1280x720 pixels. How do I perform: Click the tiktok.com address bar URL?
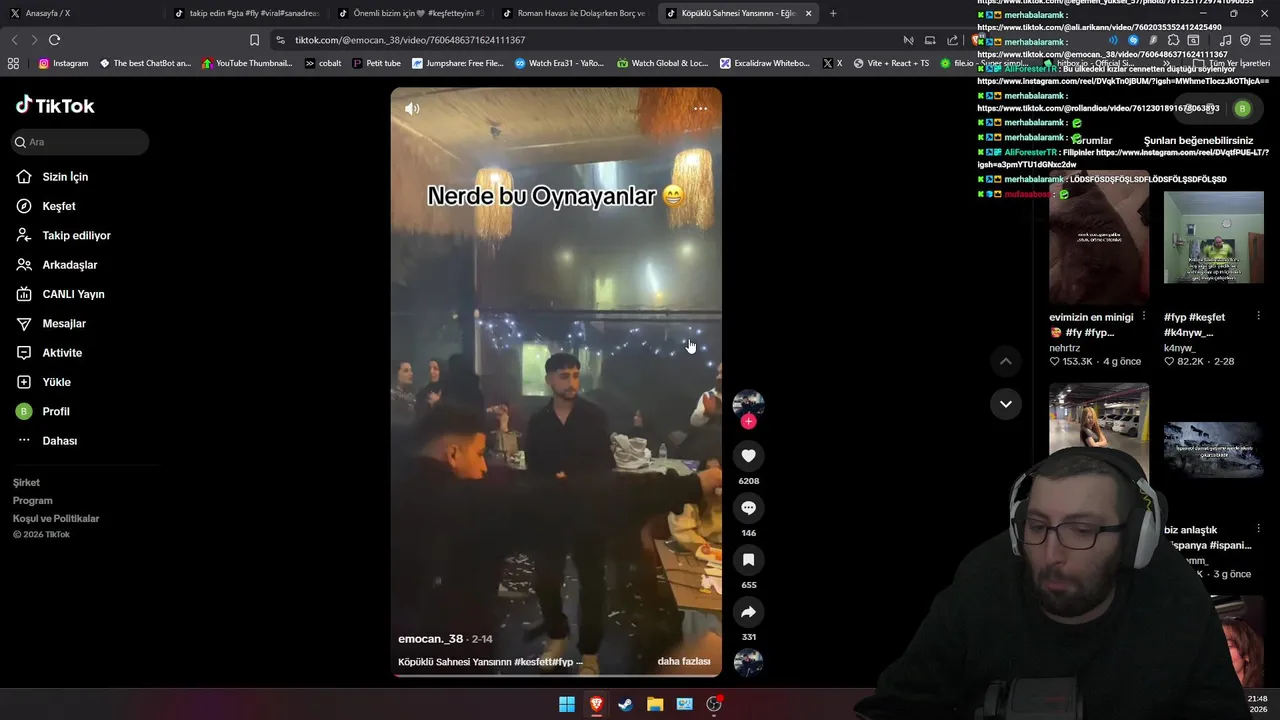[410, 40]
